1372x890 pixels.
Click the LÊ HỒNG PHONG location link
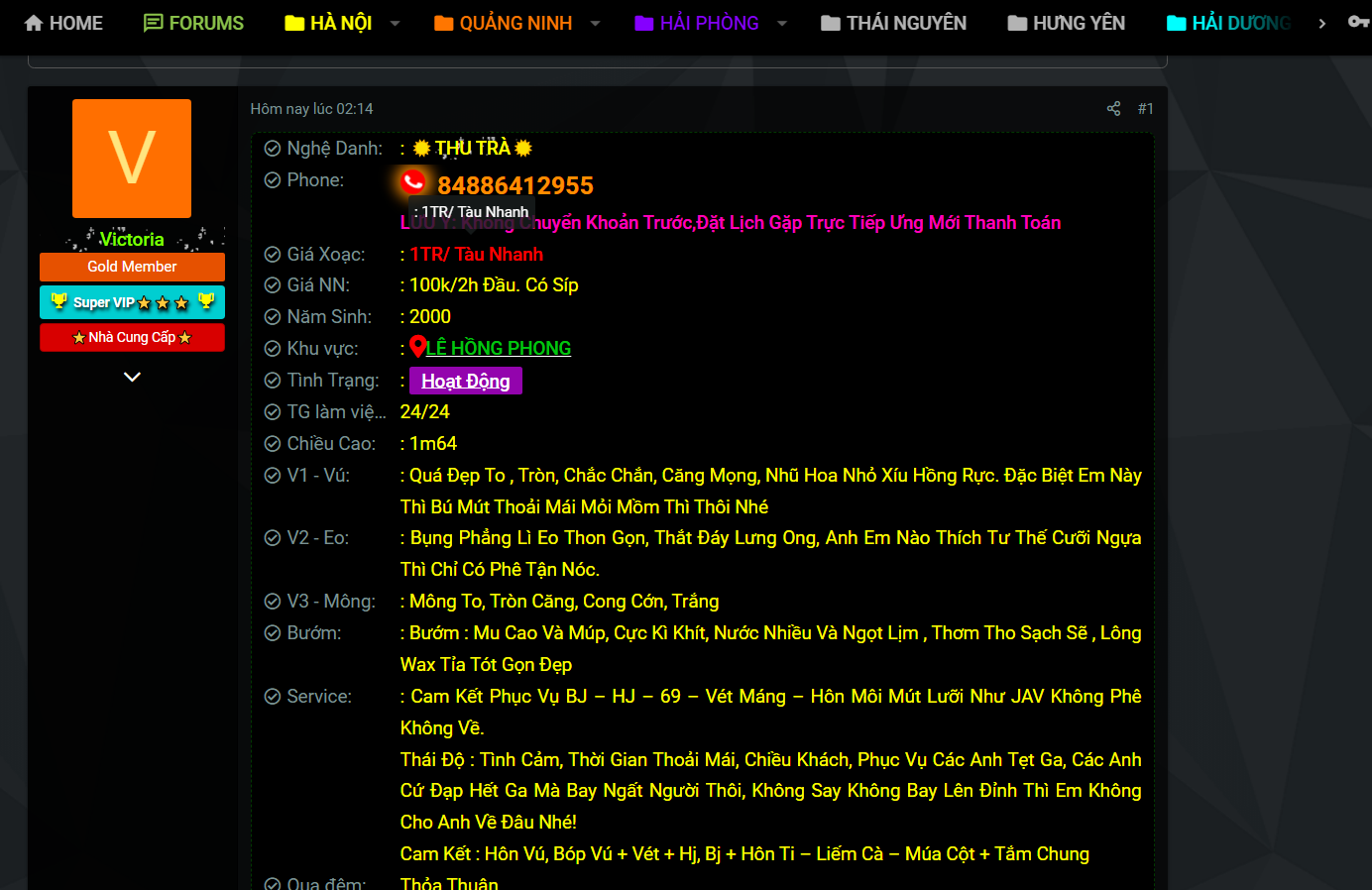498,348
